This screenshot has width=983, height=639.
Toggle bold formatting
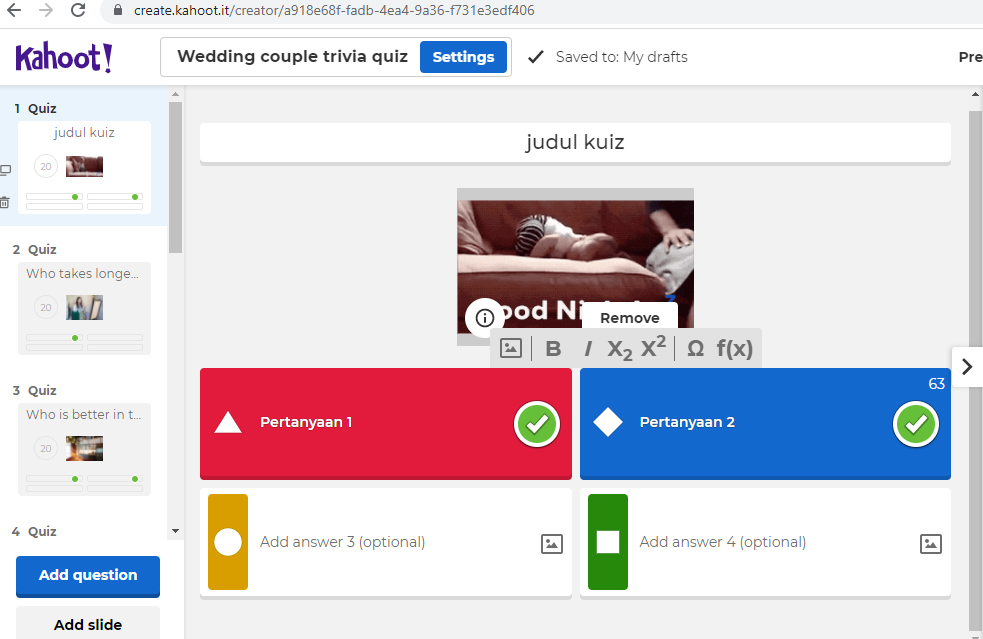tap(553, 349)
